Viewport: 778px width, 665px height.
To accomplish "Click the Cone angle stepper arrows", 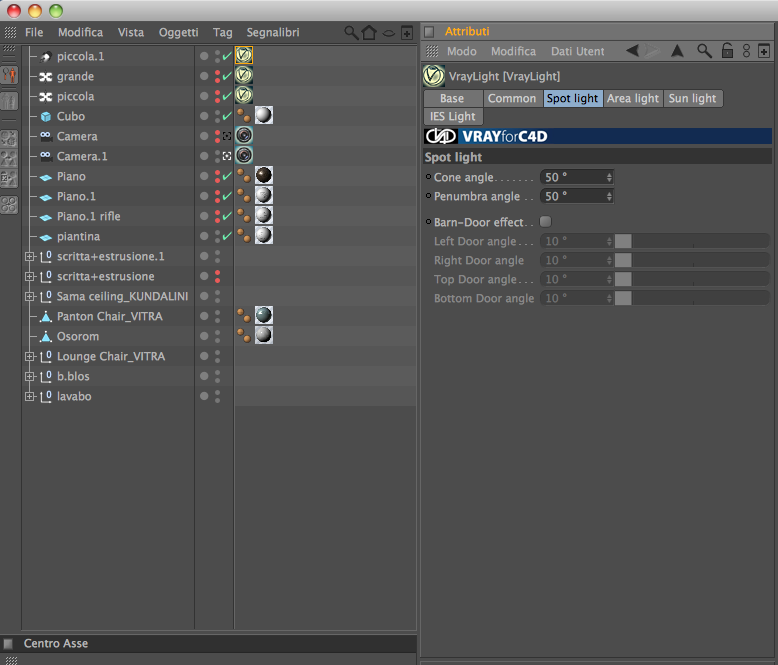I will pyautogui.click(x=609, y=177).
